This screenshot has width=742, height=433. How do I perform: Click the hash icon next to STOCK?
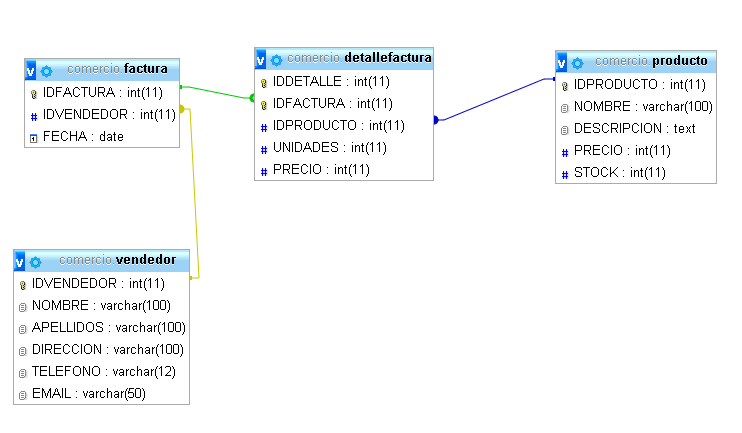[565, 175]
